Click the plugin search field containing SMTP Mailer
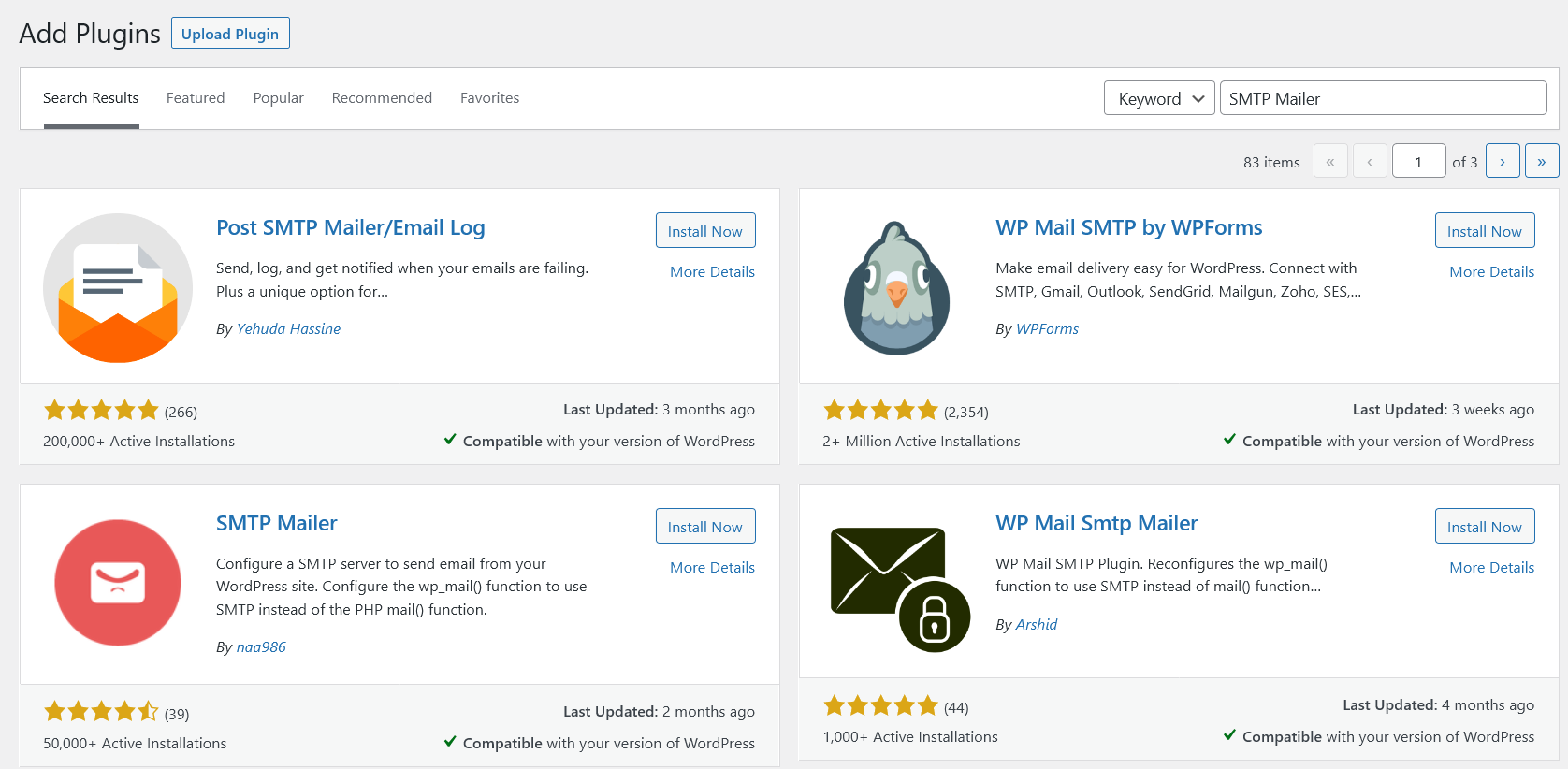This screenshot has width=1568, height=769. pyautogui.click(x=1383, y=98)
